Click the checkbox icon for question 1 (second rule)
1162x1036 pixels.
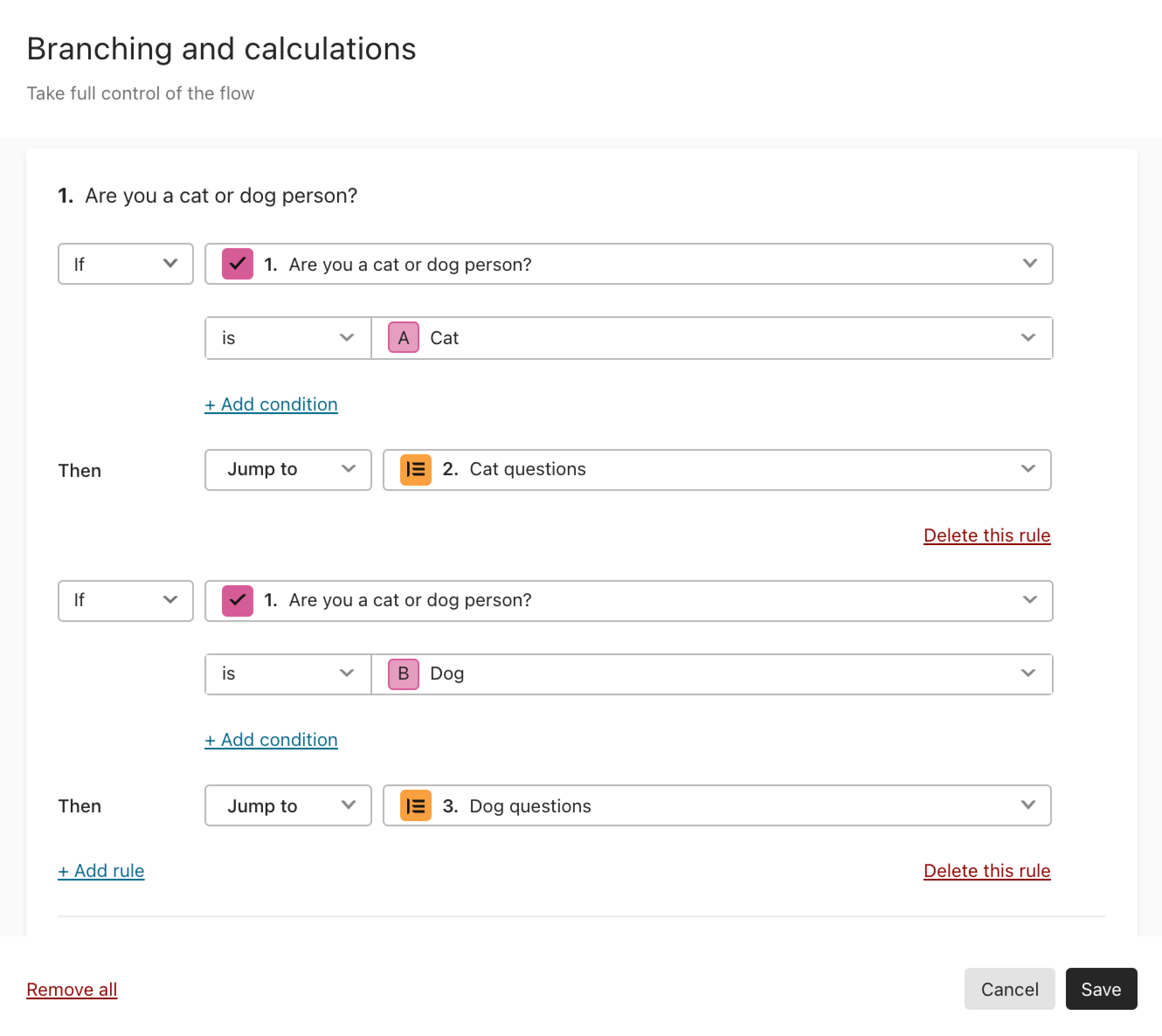click(x=238, y=600)
